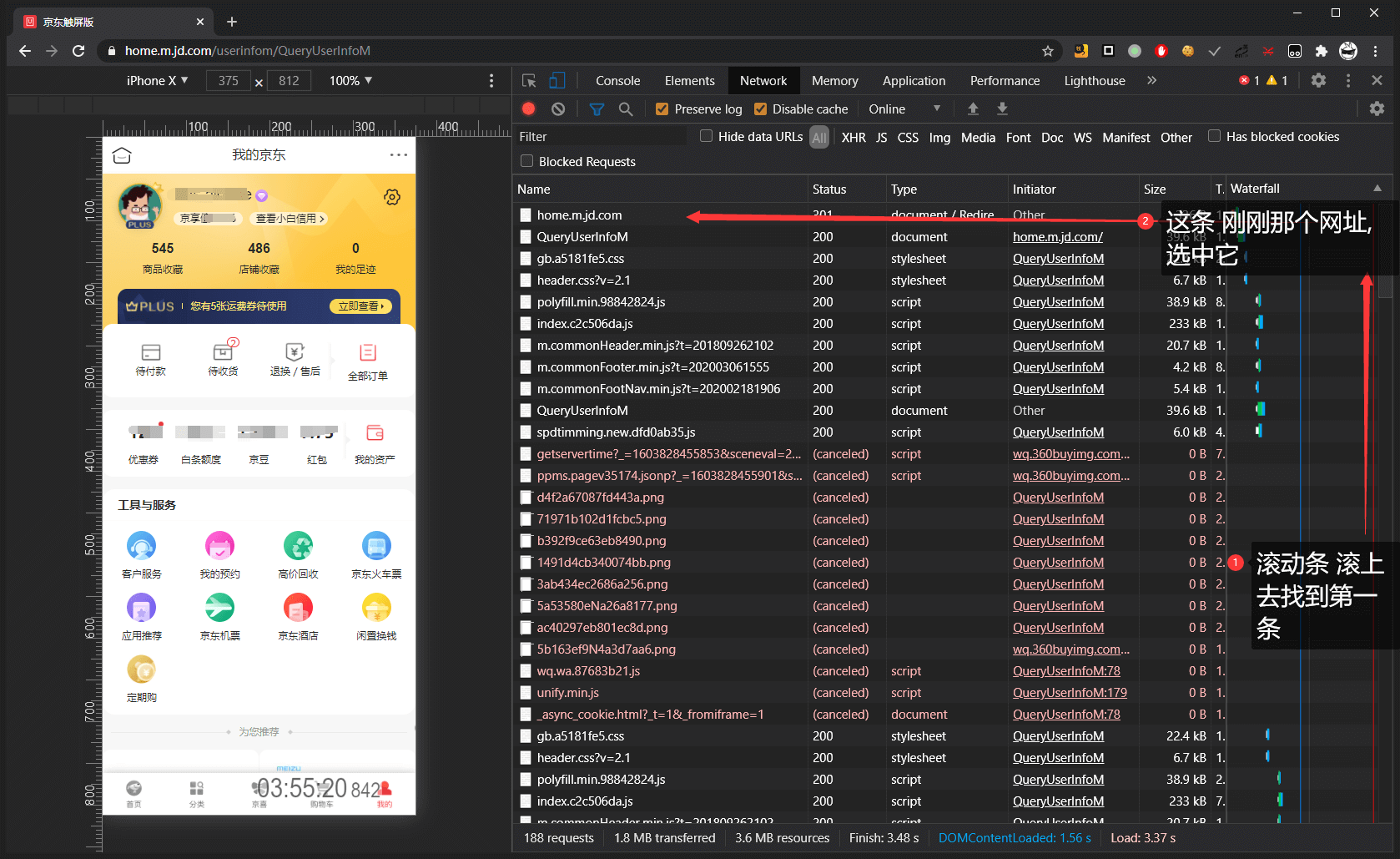Switch to the Performance tab
Screen dimensions: 1400x859
pyautogui.click(x=1005, y=80)
